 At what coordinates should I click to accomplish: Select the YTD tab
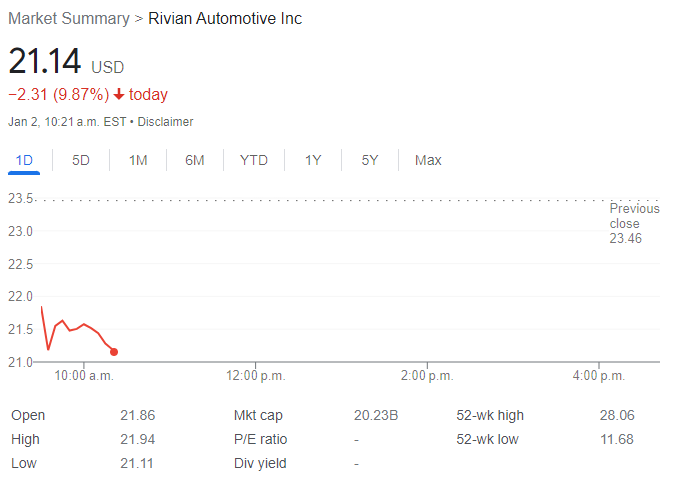coord(254,160)
